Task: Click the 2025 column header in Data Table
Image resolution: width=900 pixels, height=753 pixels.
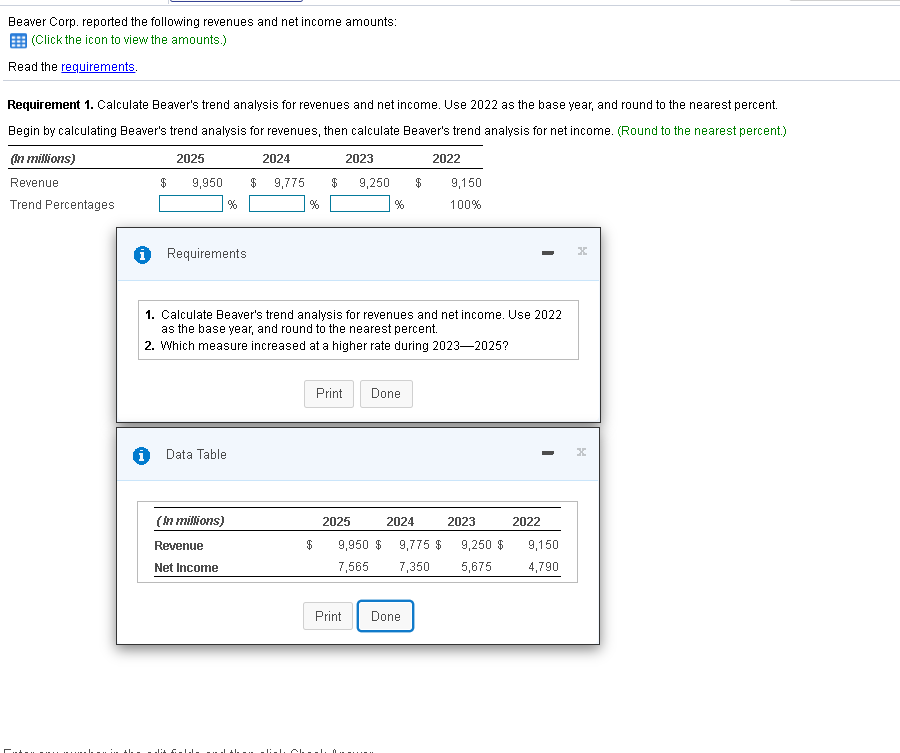Action: tap(336, 522)
